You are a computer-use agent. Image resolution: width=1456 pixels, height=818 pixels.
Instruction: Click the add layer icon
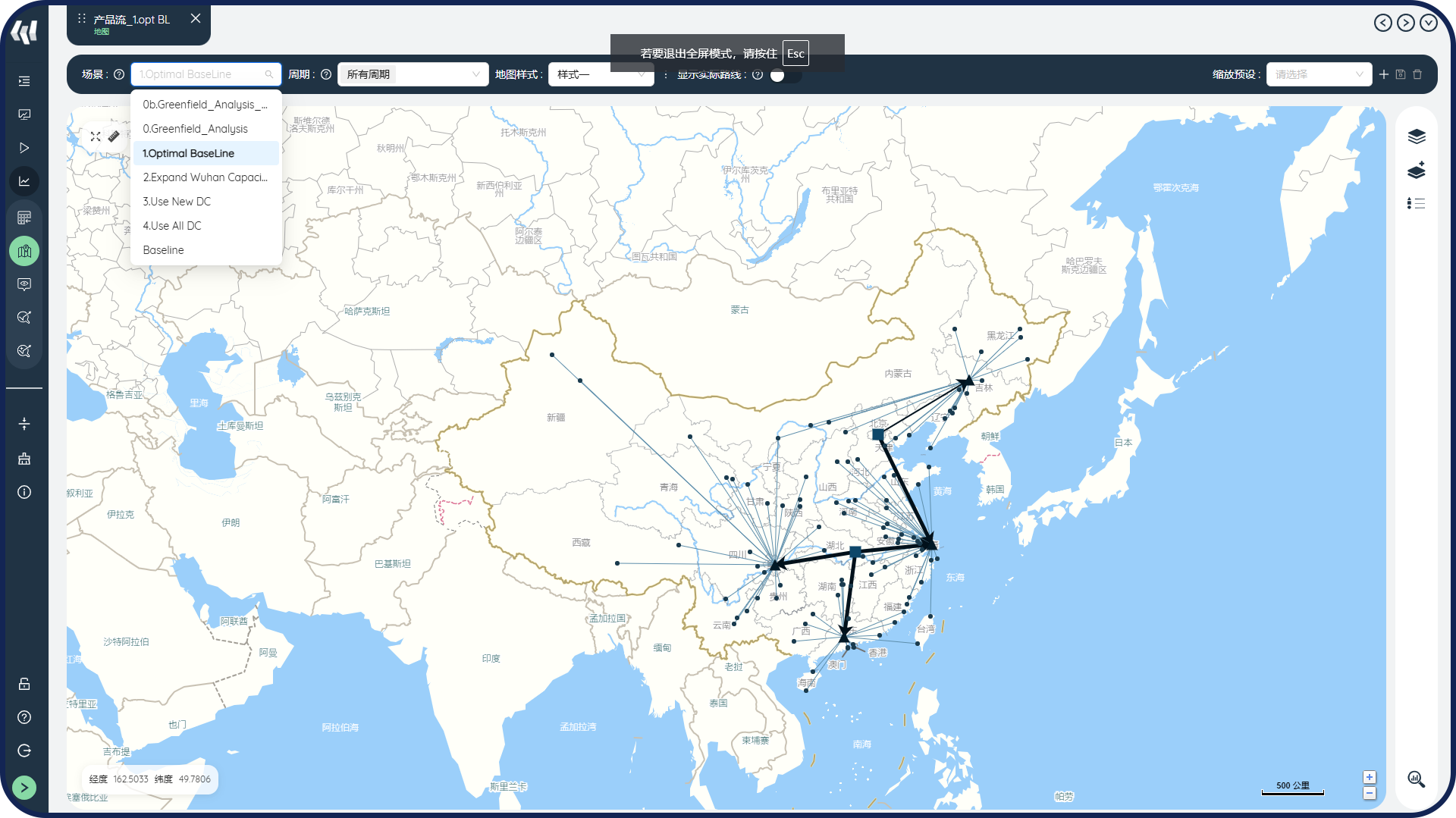pos(1417,170)
